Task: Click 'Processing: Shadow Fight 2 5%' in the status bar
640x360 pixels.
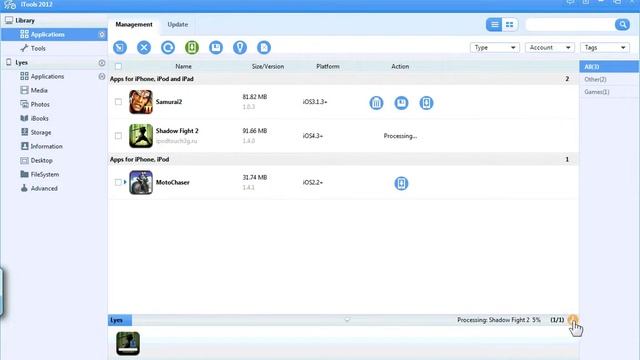Action: 499,320
